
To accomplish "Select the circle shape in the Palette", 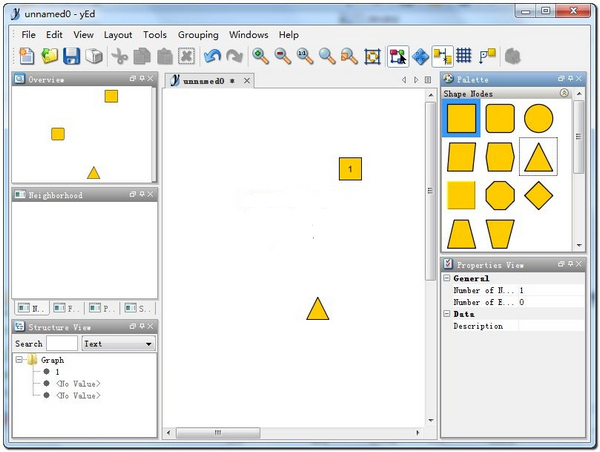I will coord(538,120).
